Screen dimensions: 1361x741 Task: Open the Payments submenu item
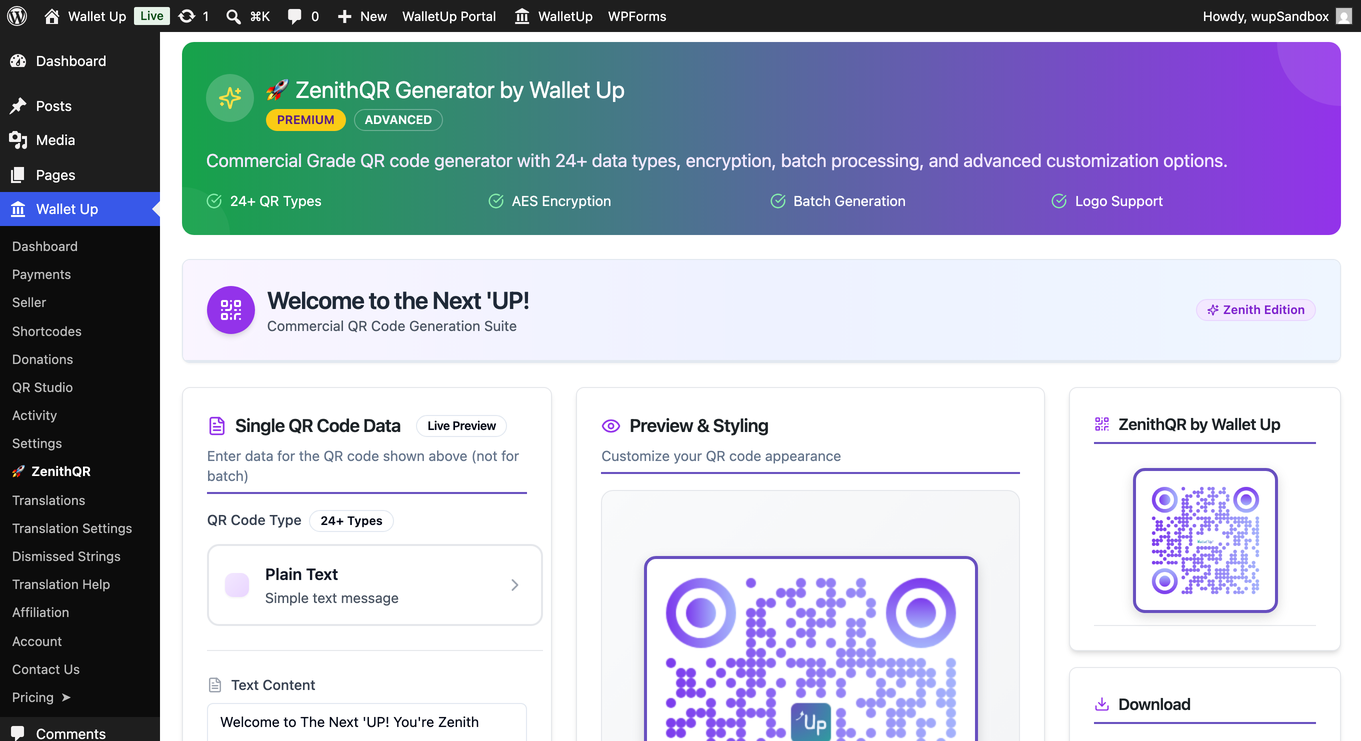(x=41, y=274)
